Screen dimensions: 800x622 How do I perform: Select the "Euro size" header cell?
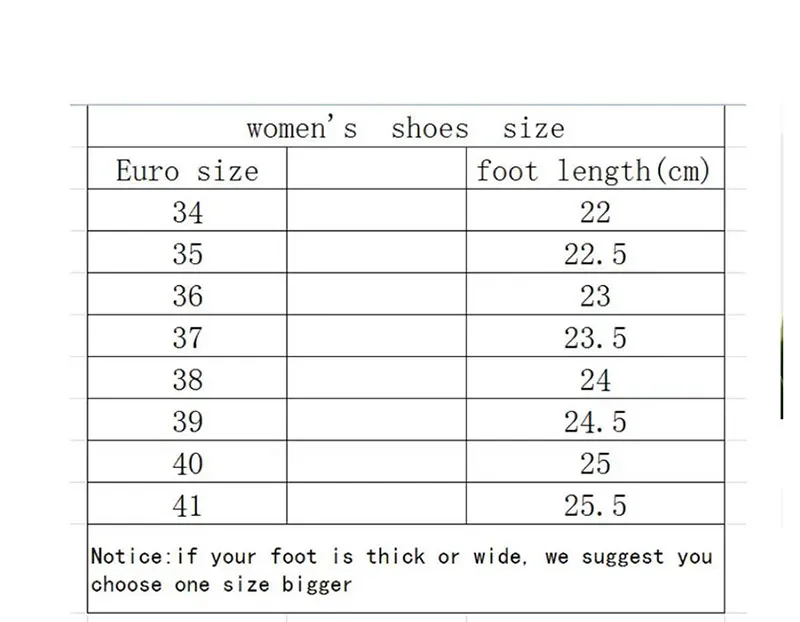click(187, 170)
